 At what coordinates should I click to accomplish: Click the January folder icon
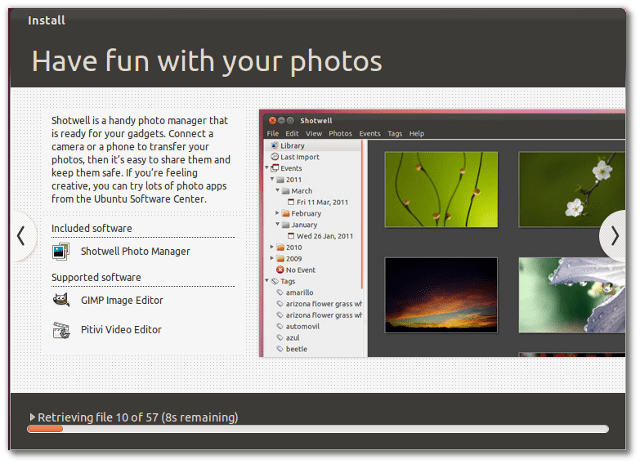pos(286,225)
